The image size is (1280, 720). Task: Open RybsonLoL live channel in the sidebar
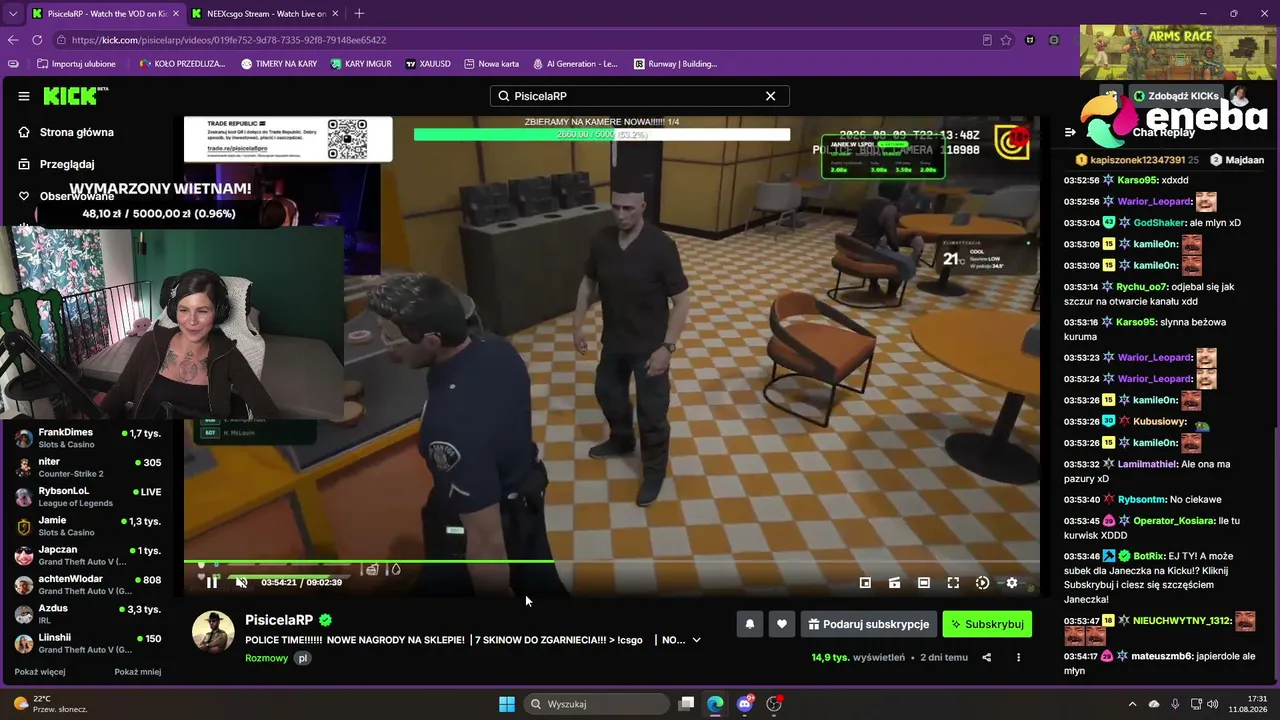(88, 497)
